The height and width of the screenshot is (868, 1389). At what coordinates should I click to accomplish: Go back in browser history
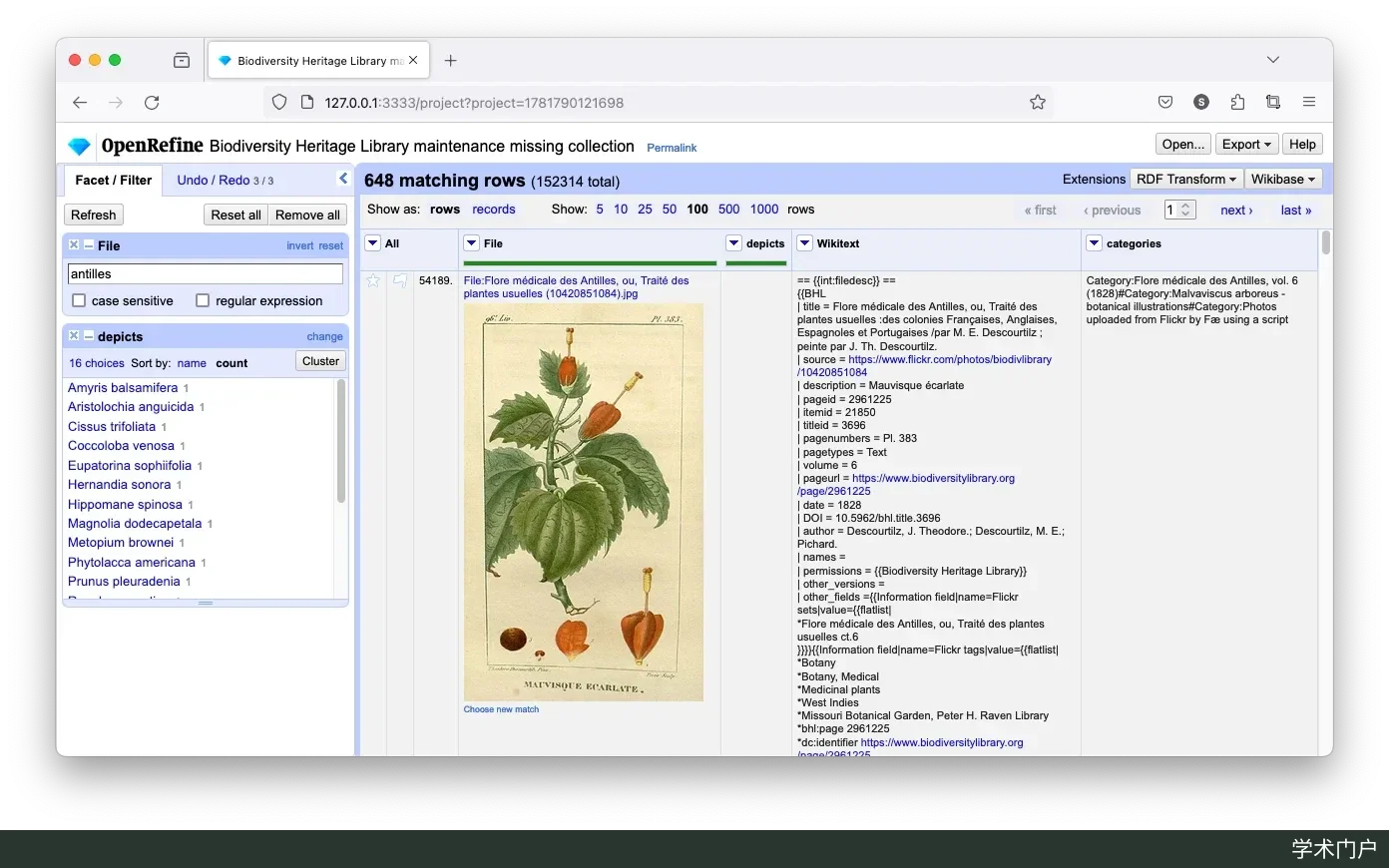[80, 103]
